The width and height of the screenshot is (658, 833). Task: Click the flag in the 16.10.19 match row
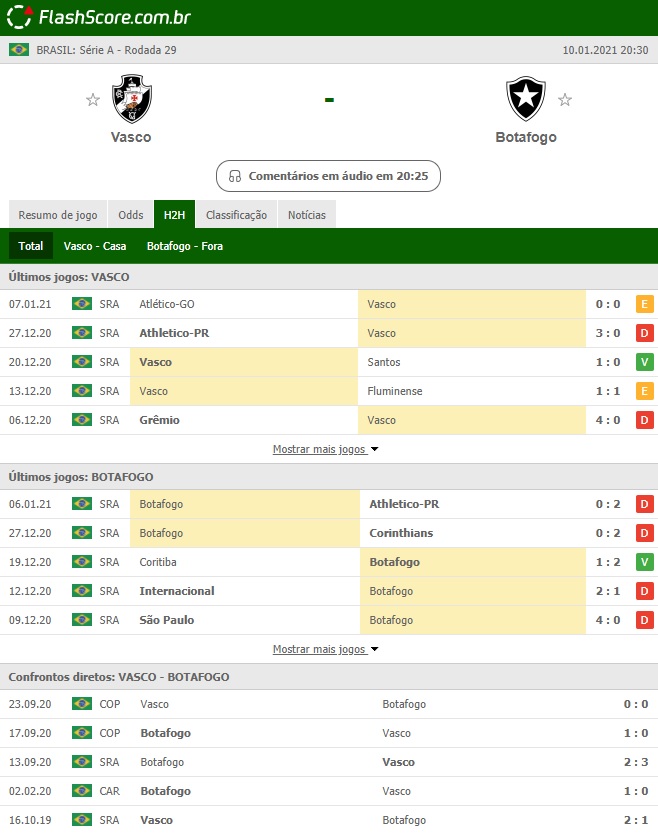82,819
